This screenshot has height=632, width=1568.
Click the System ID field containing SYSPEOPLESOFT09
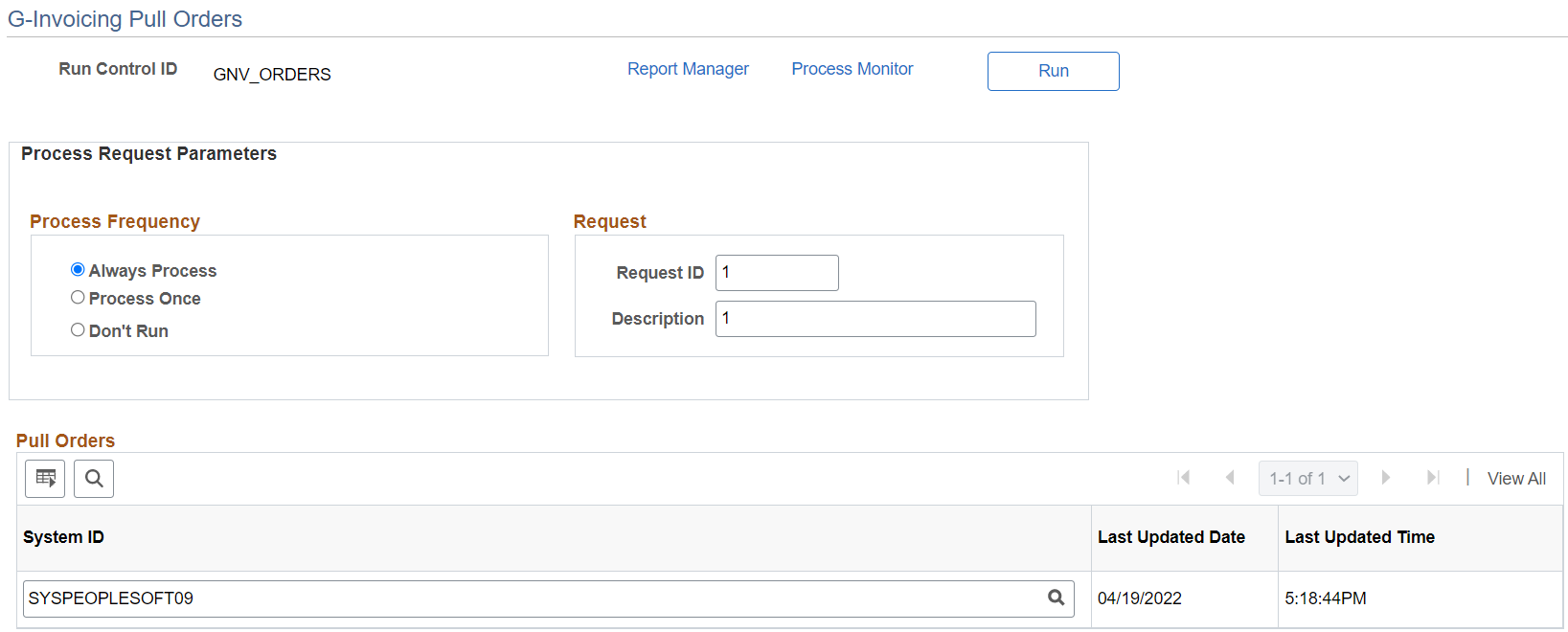click(x=548, y=598)
